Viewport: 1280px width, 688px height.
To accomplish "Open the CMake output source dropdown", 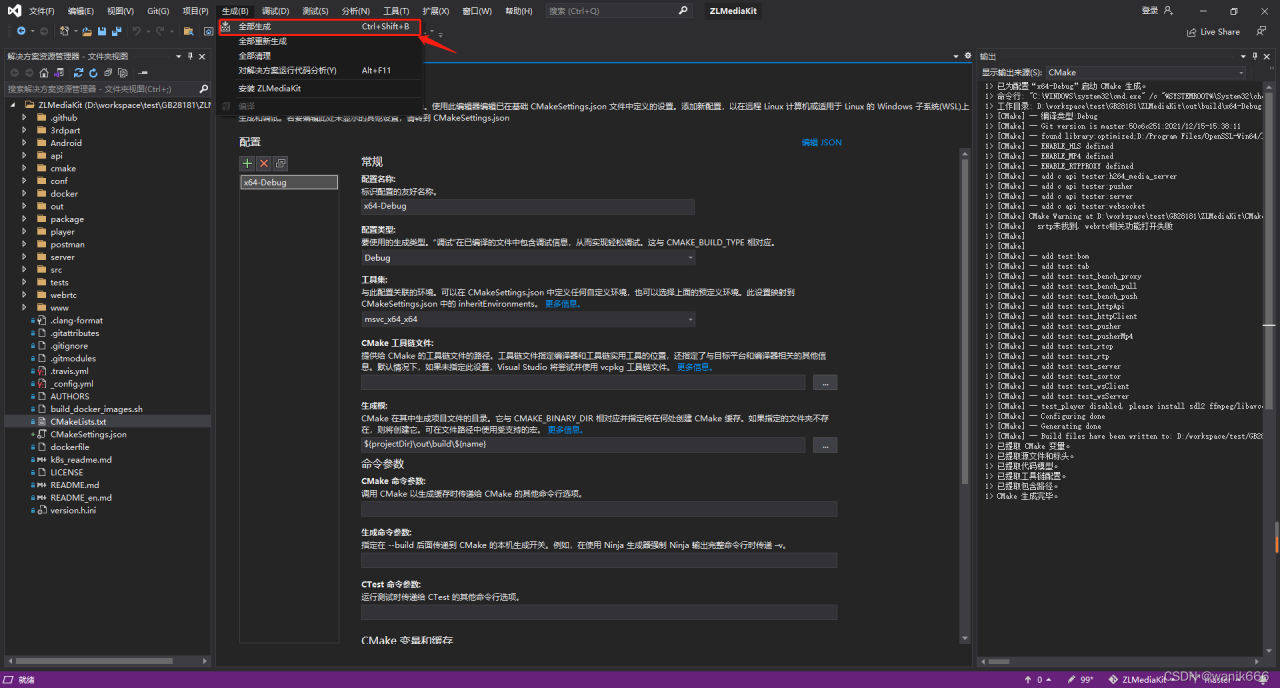I will [1146, 72].
